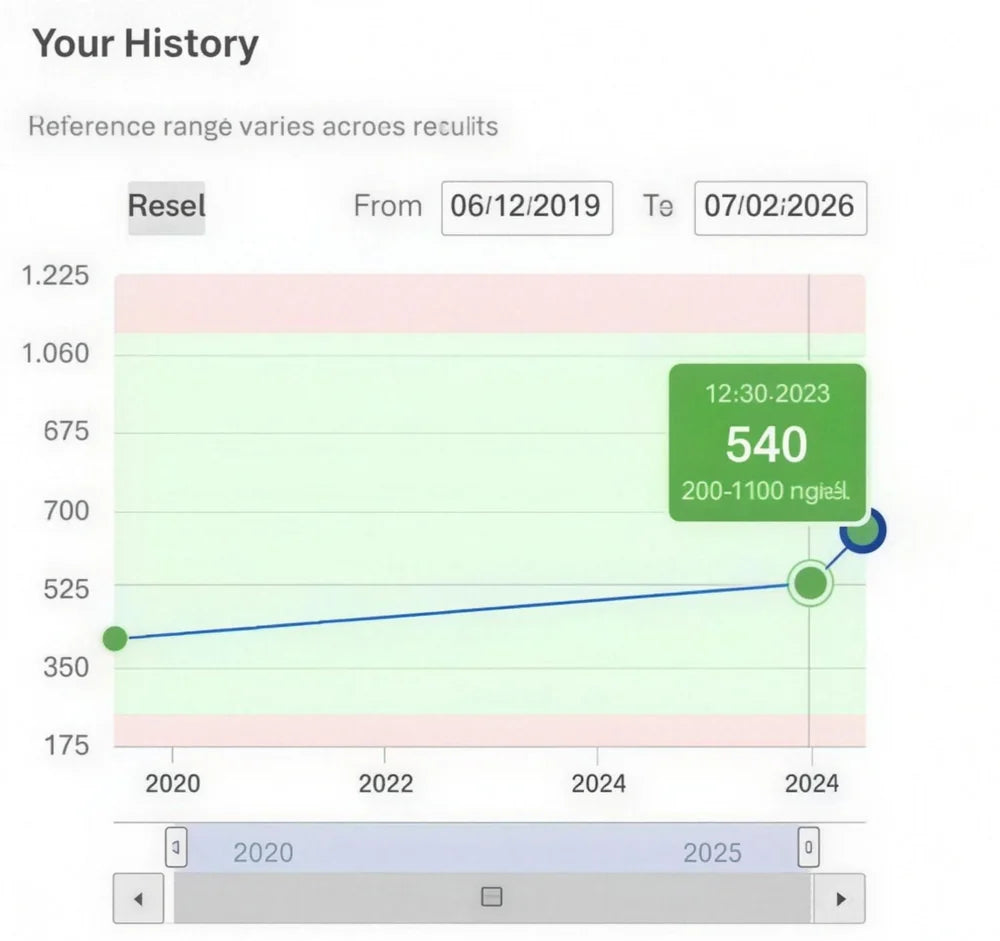
Task: Click the lower red out-of-range band
Action: point(489,730)
